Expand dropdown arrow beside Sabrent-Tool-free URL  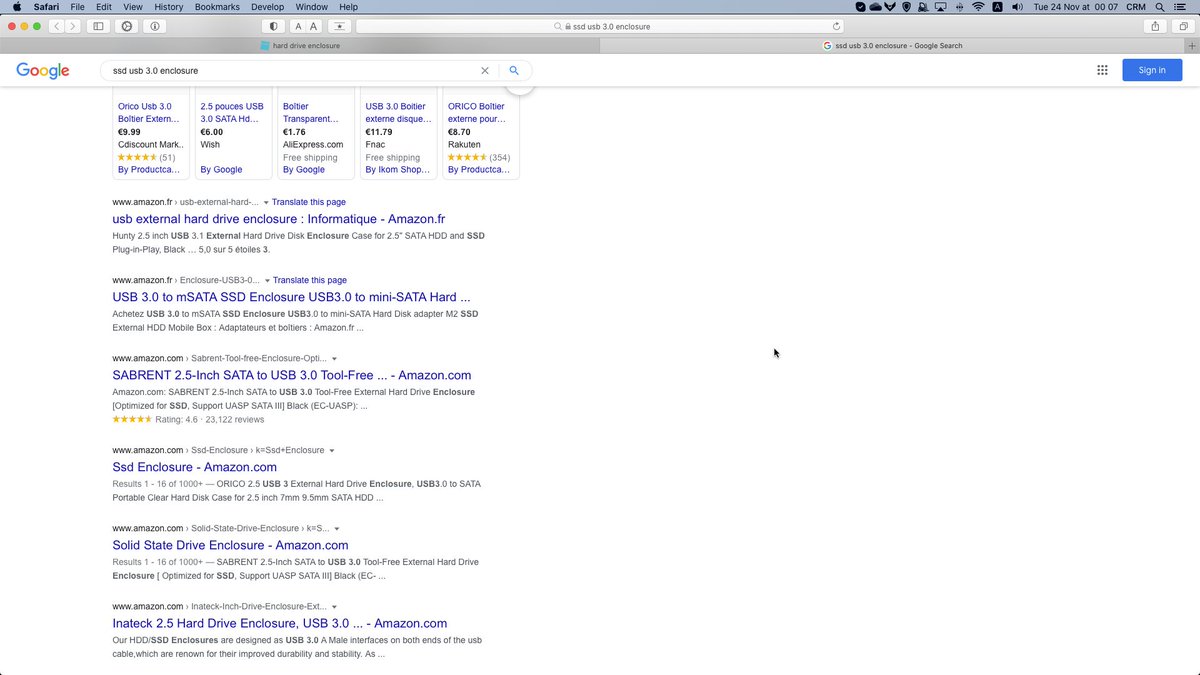coord(334,359)
